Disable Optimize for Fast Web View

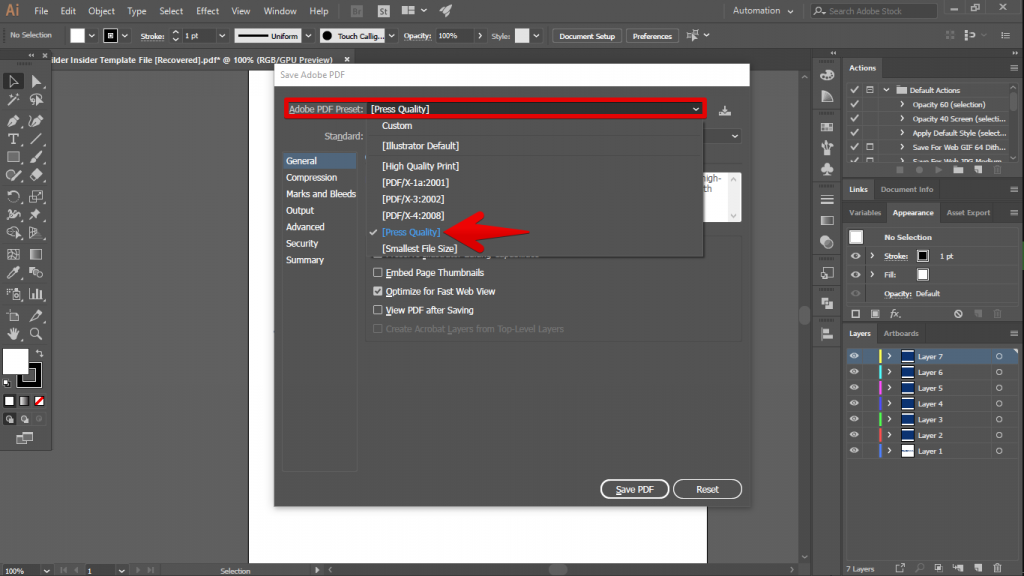tap(377, 290)
